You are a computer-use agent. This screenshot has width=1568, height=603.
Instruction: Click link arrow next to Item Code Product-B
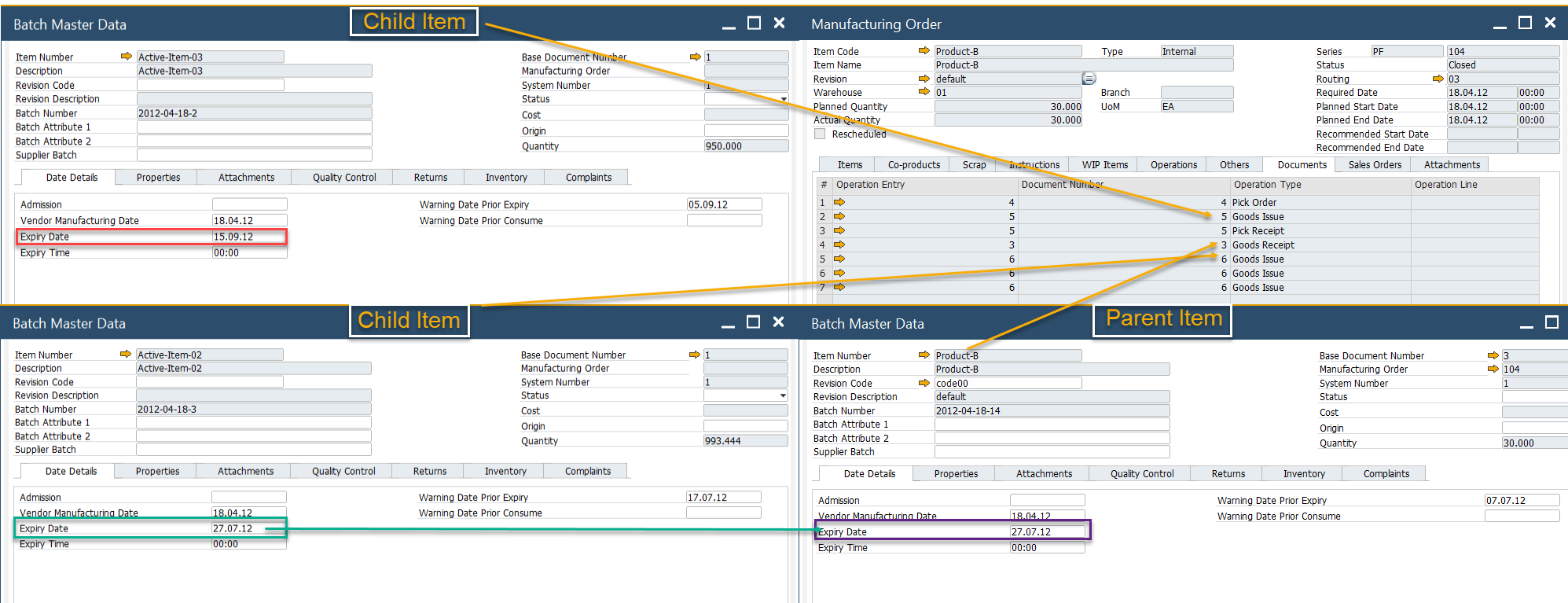tap(924, 51)
